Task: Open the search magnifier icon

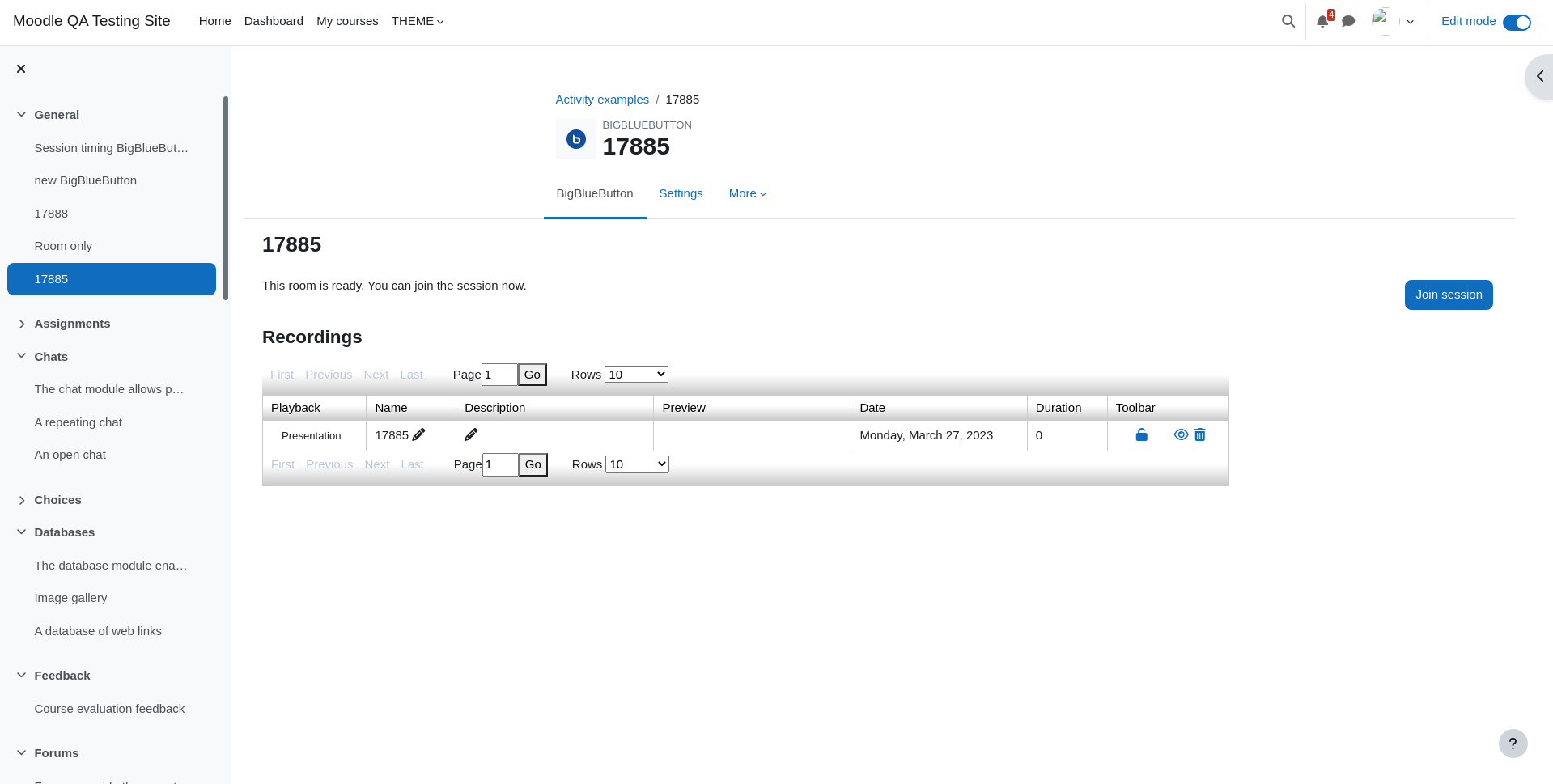Action: pos(1288,21)
